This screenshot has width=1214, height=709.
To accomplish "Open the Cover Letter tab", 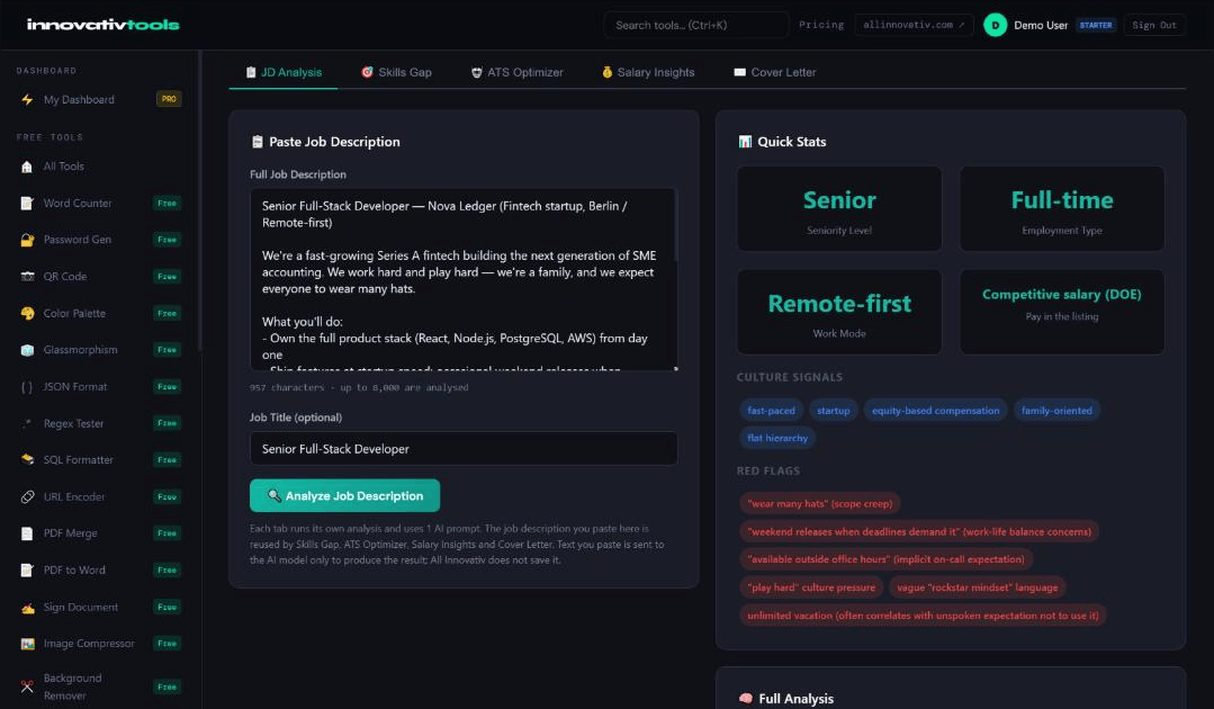I will (775, 72).
